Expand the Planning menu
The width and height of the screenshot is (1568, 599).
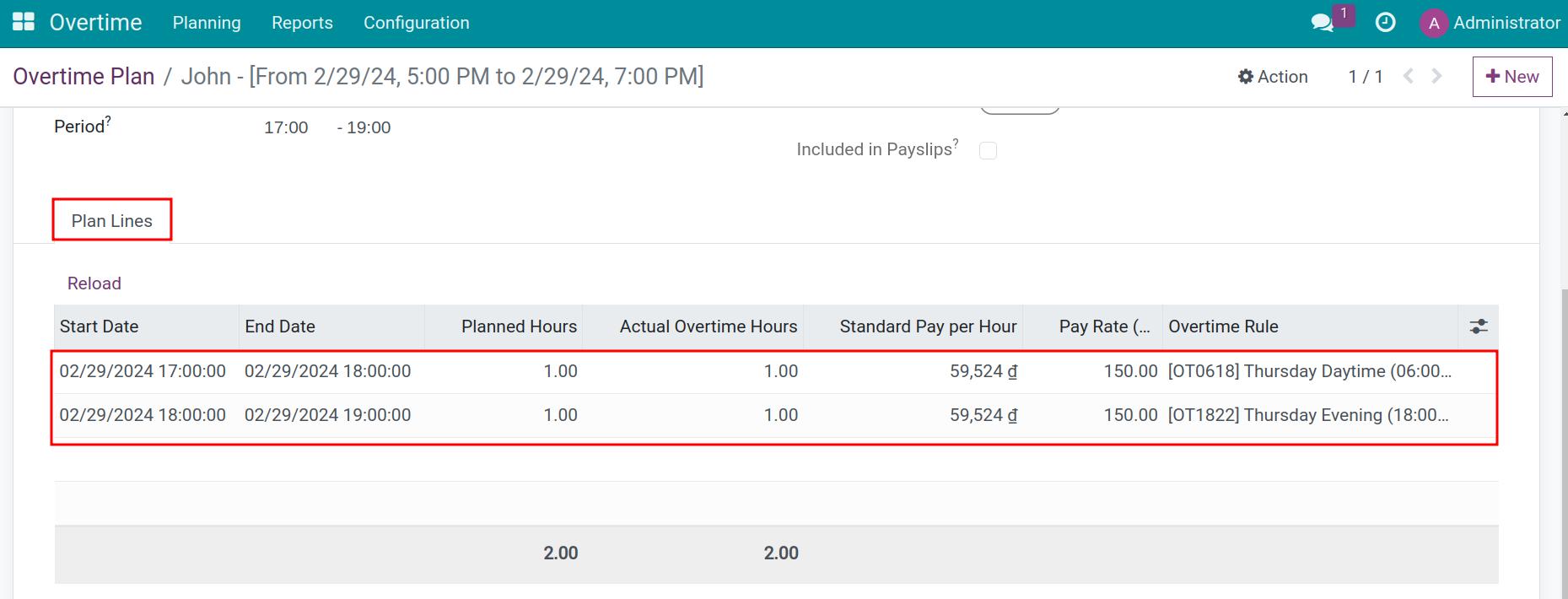pos(207,23)
